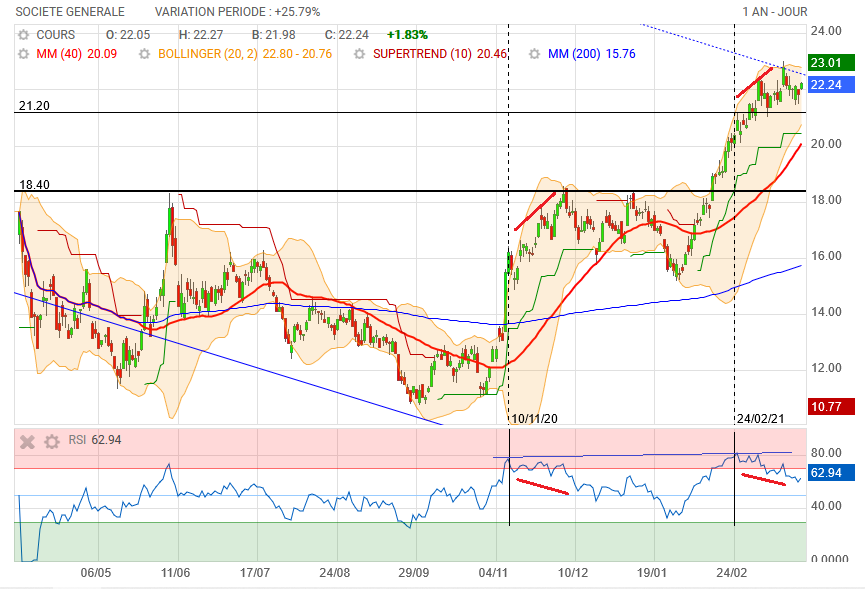The width and height of the screenshot is (865, 589).
Task: Click the 29/09 date on time axis
Action: point(414,572)
